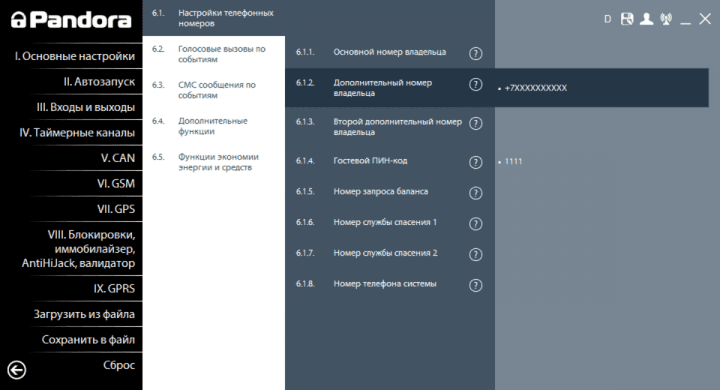The image size is (720, 390).
Task: Open I. Основные настройки section
Action: click(75, 56)
